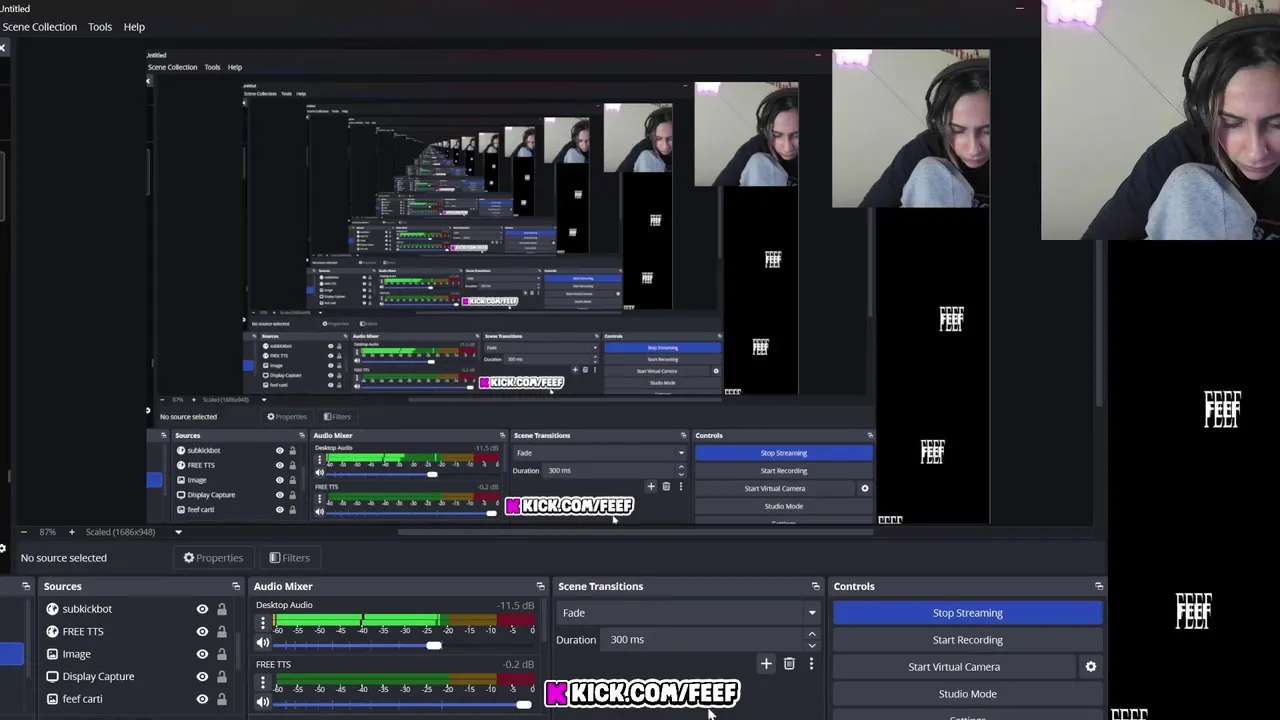Mute FREE TTS channel with speaker icon
Screen dimensions: 1280x720
(x=263, y=703)
